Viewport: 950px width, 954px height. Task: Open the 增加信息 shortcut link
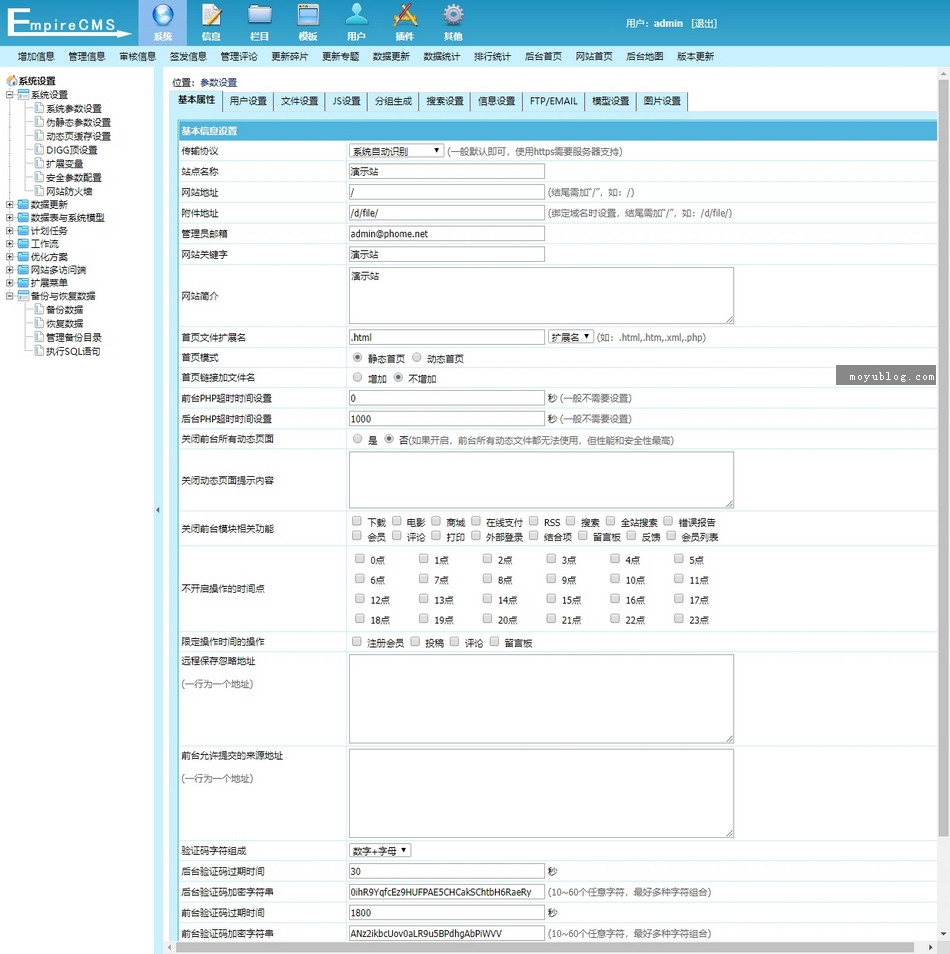36,57
